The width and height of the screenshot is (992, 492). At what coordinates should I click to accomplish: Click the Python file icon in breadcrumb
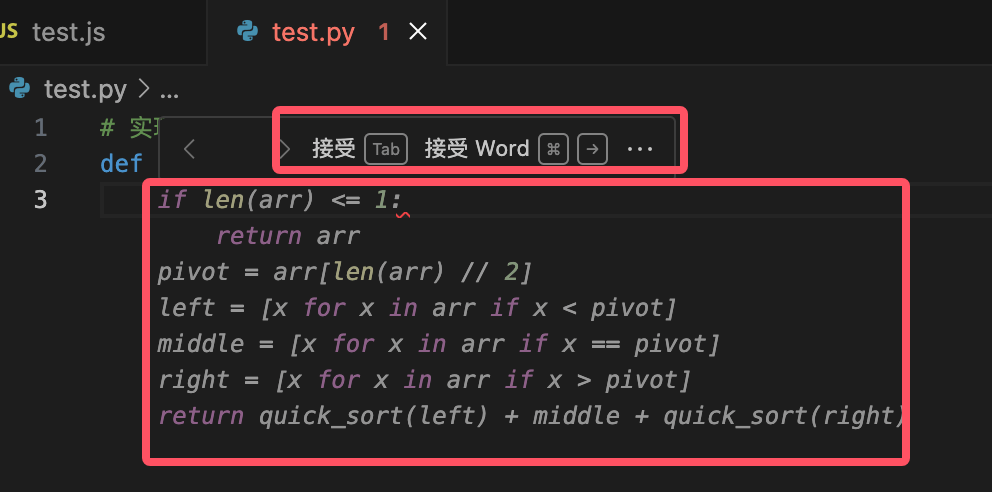[20, 90]
